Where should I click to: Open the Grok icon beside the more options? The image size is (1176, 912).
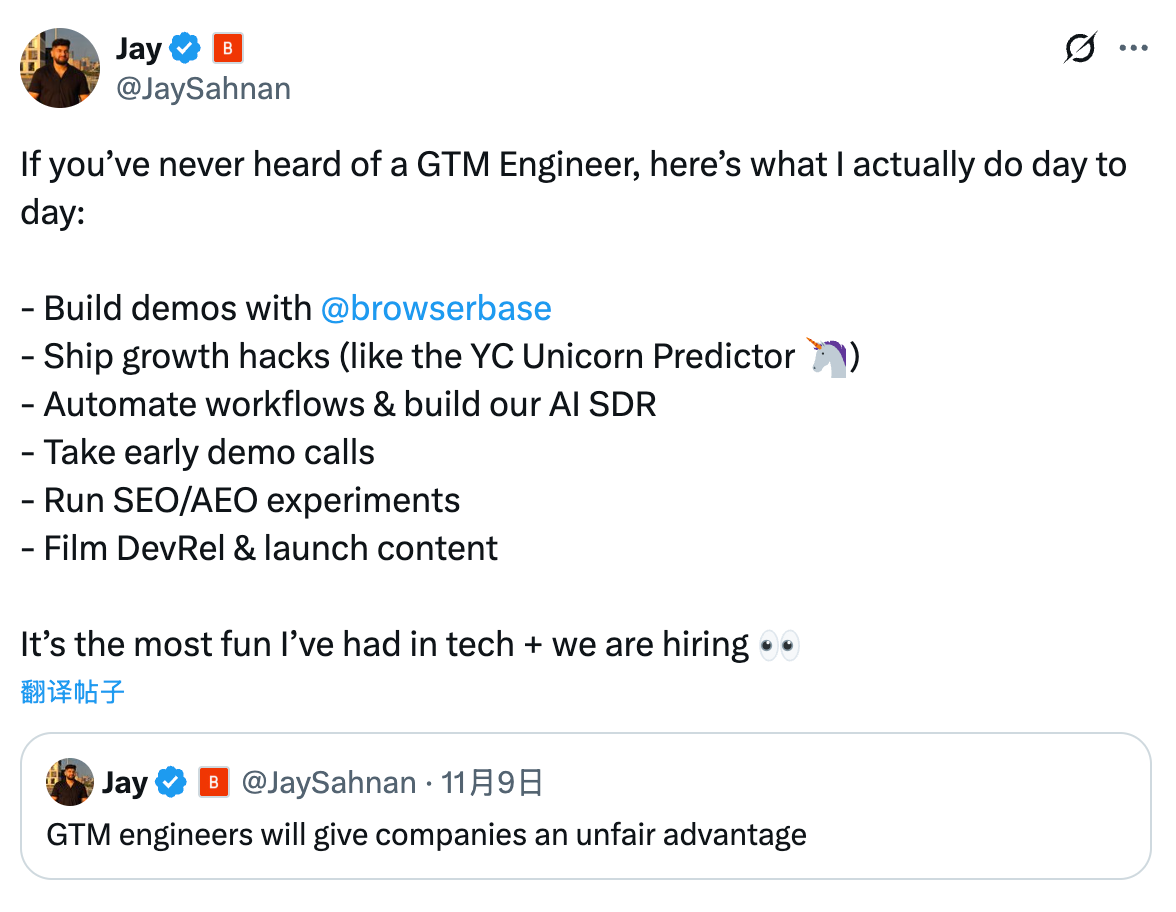point(1080,47)
